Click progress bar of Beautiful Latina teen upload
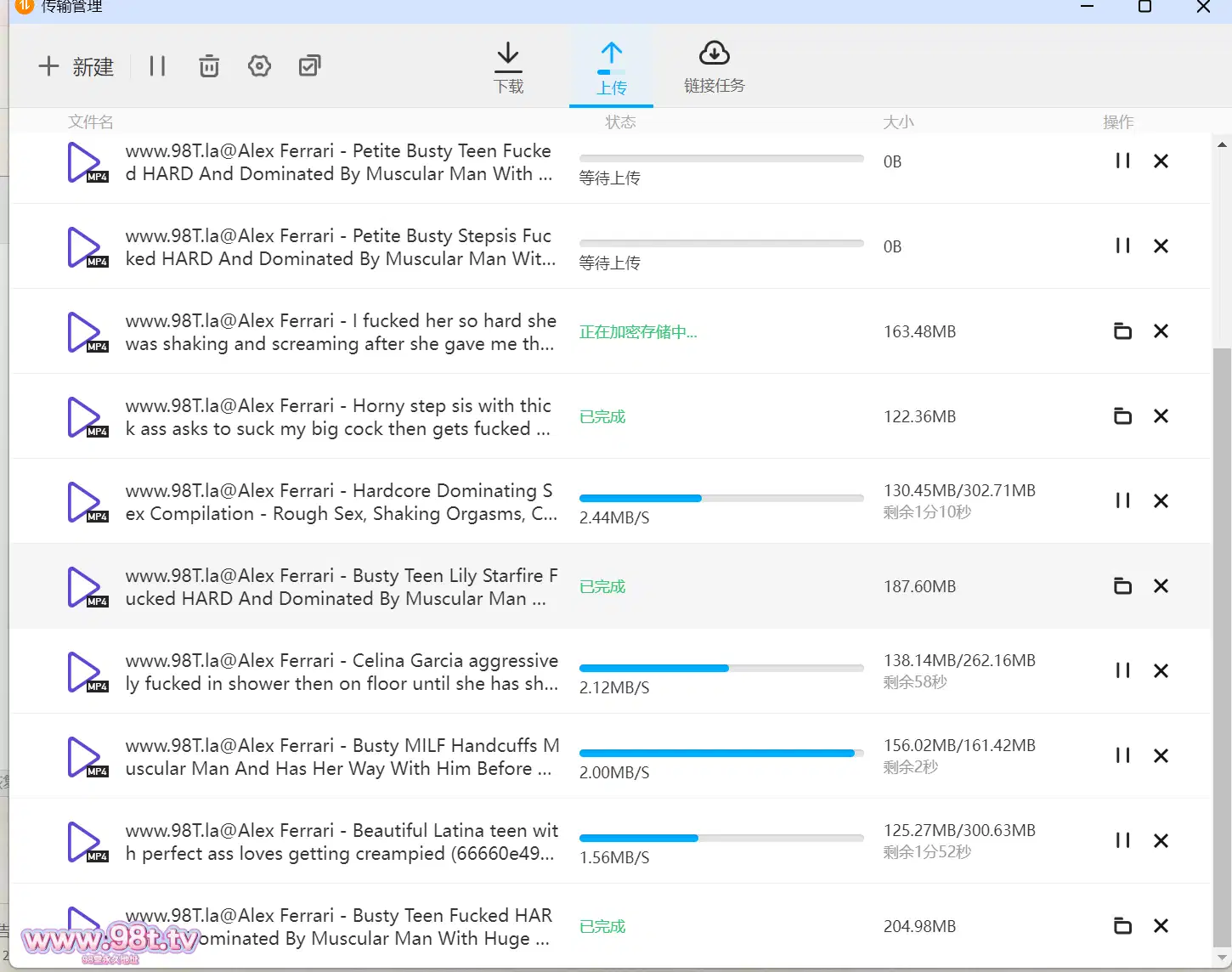Image resolution: width=1232 pixels, height=972 pixels. pos(721,838)
